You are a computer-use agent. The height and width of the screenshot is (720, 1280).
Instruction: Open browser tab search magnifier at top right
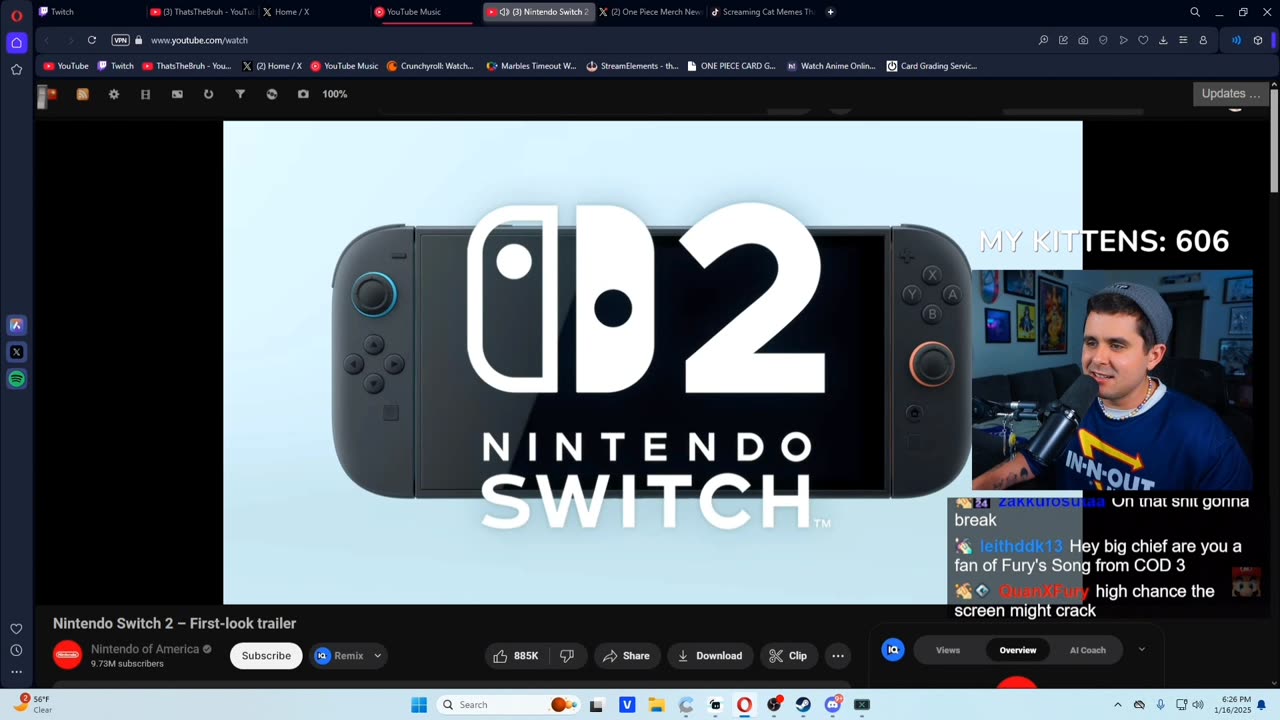click(x=1195, y=12)
